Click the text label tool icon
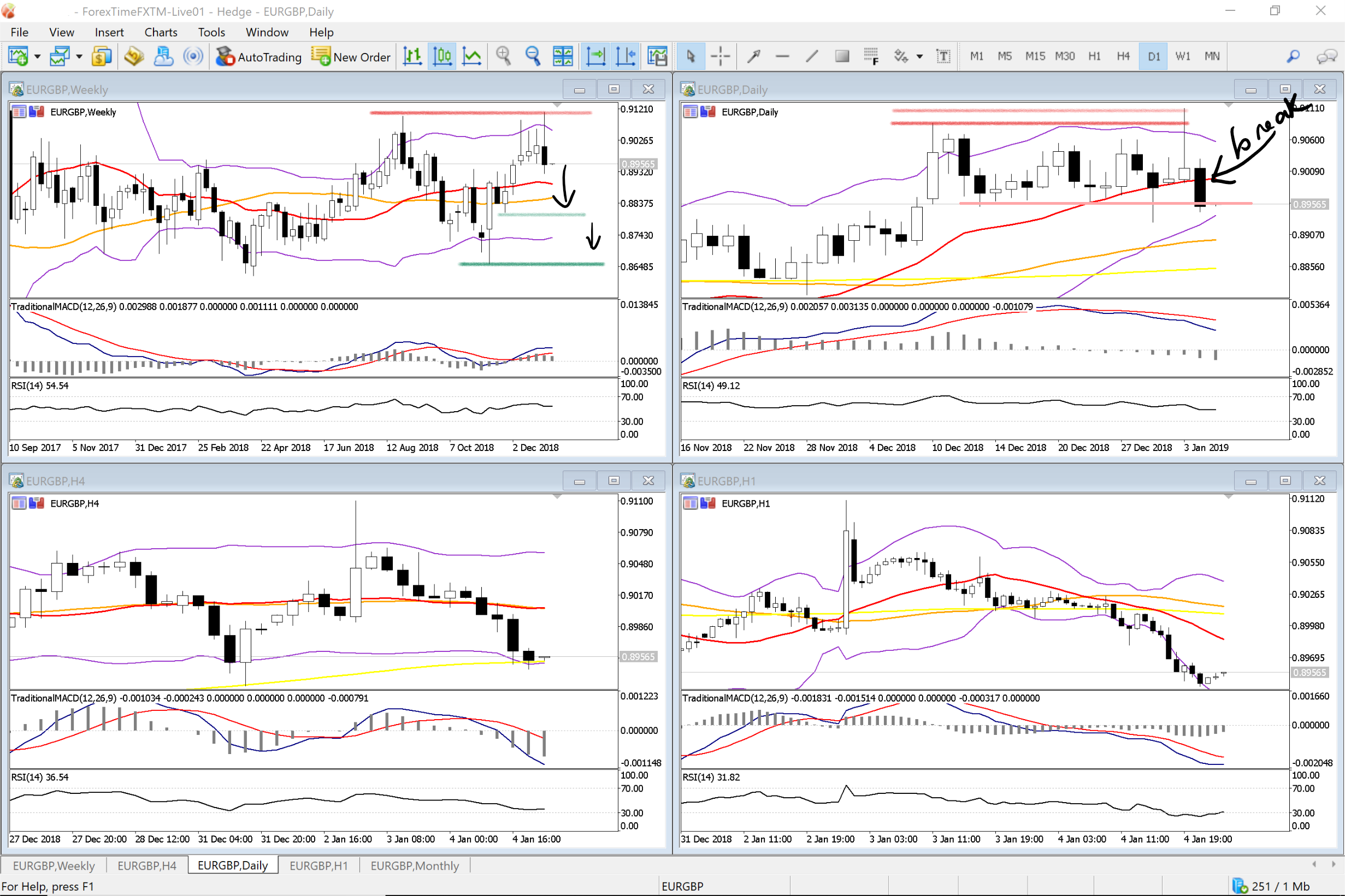This screenshot has width=1345, height=896. click(x=943, y=56)
